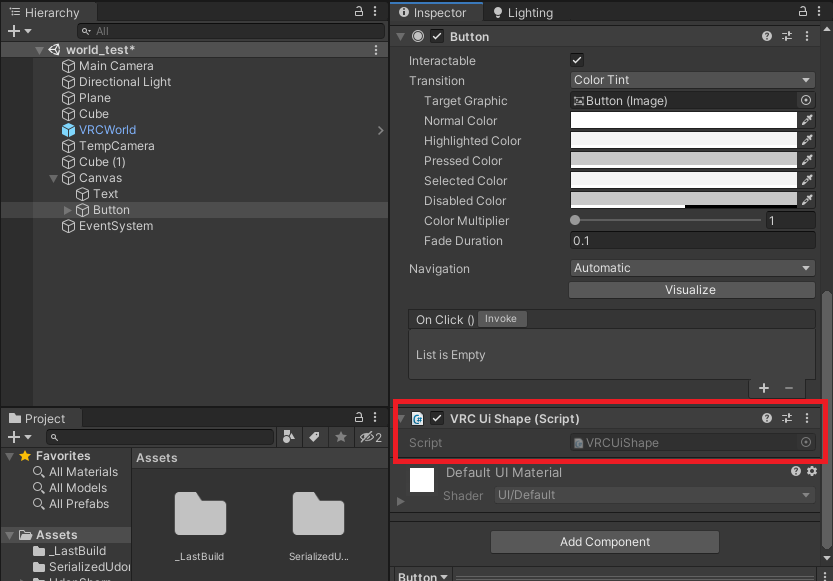Toggle hidden packages visibility in Project
The image size is (833, 581).
point(371,437)
